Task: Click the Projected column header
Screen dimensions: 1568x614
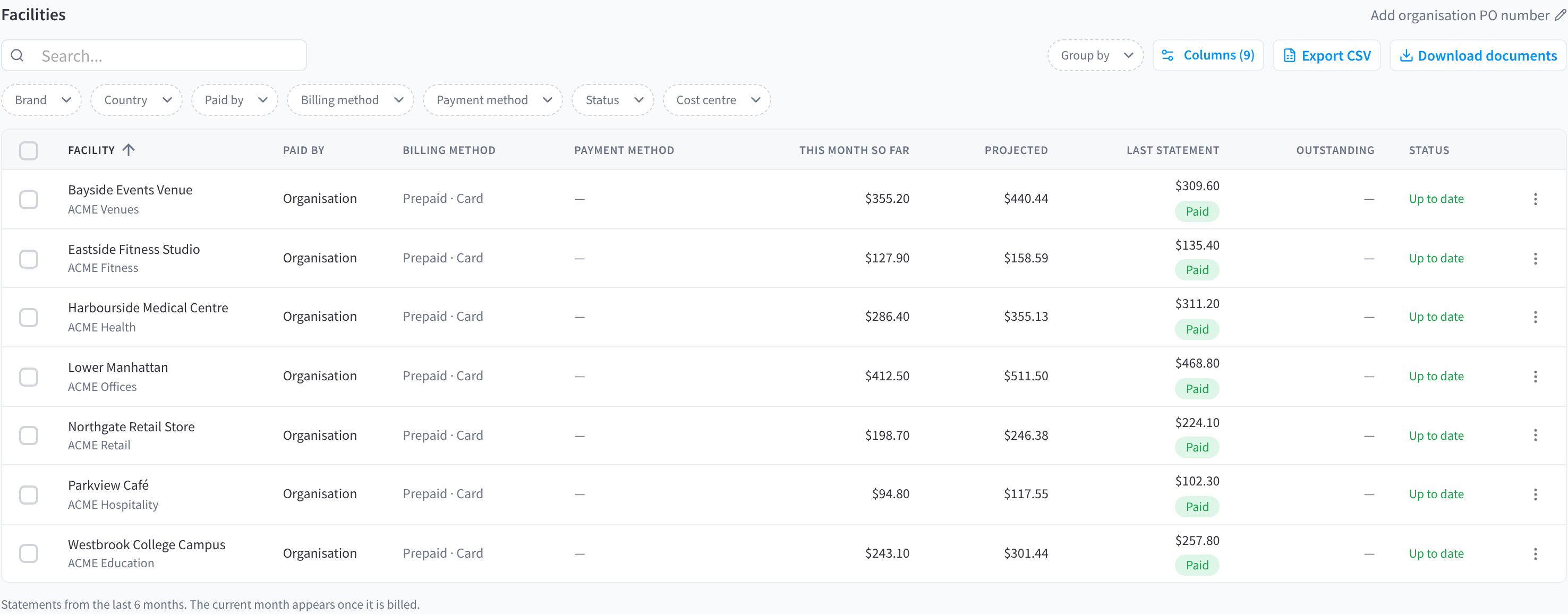Action: pyautogui.click(x=1016, y=150)
